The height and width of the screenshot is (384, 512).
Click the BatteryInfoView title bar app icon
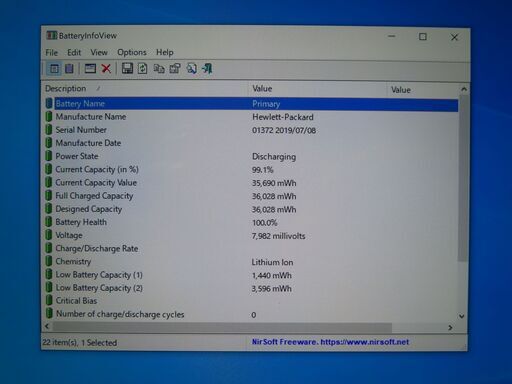click(x=52, y=35)
